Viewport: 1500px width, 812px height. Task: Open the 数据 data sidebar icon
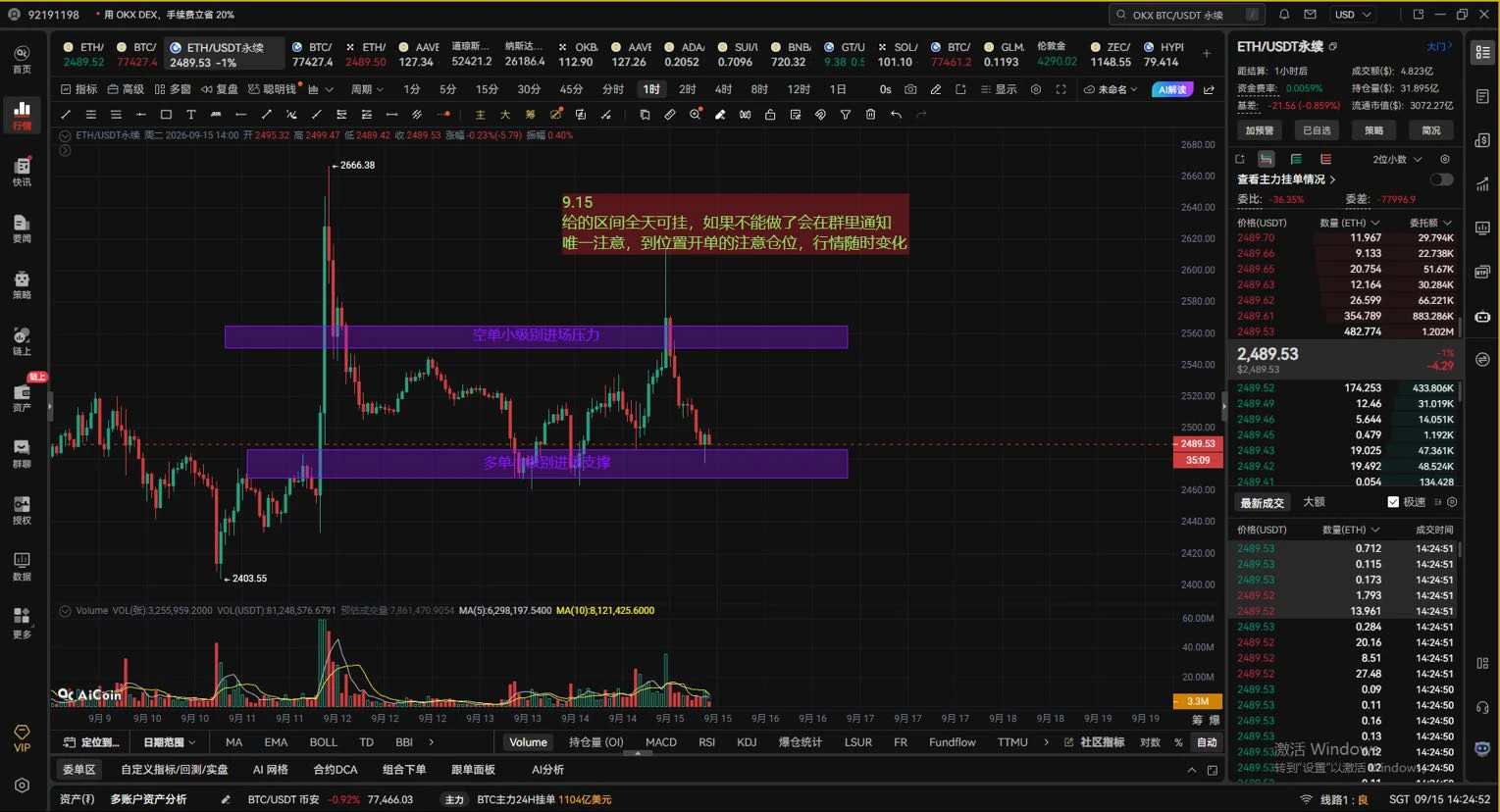click(22, 567)
